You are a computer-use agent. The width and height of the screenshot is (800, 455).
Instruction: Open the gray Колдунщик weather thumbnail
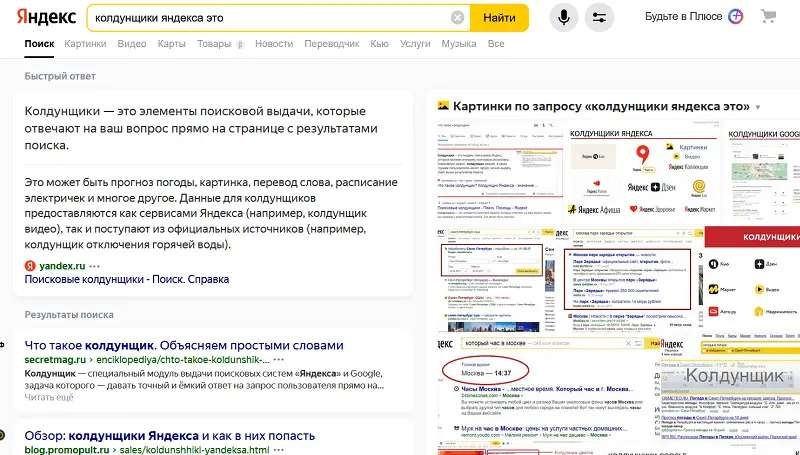click(x=731, y=386)
